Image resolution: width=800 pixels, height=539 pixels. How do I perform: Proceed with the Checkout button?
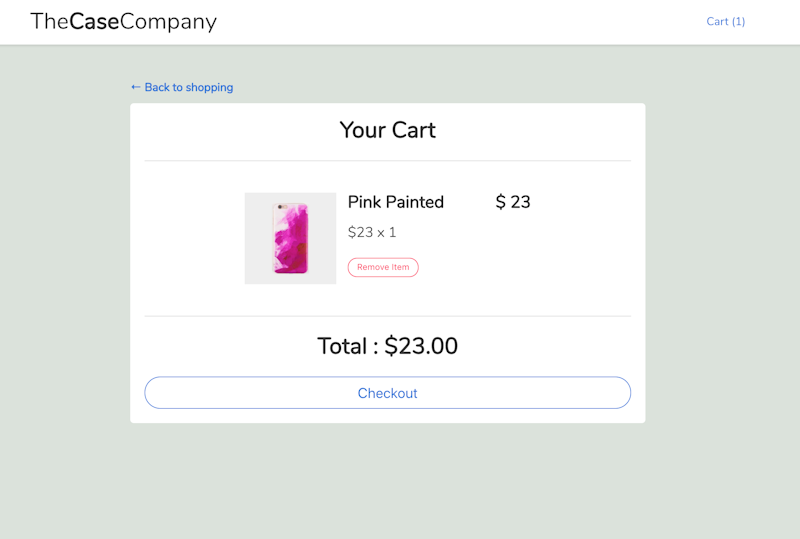click(x=388, y=393)
